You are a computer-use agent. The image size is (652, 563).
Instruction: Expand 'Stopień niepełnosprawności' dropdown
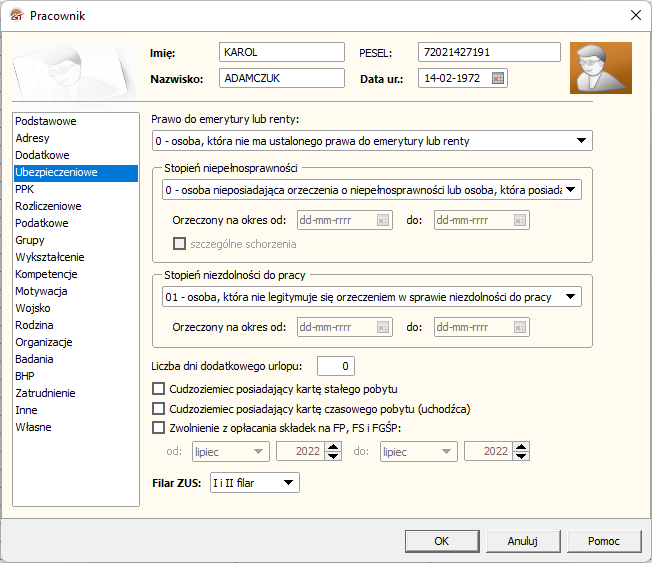point(570,190)
